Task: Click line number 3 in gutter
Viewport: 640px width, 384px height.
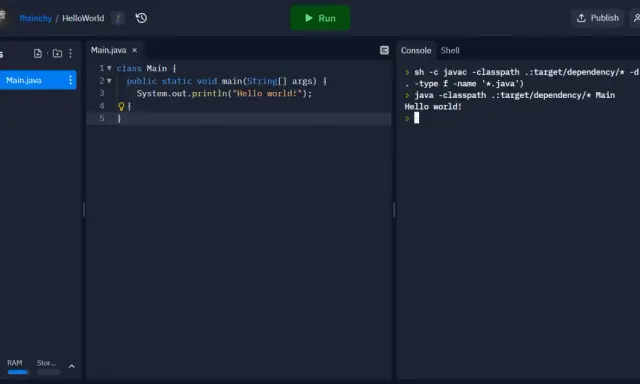Action: 102,93
